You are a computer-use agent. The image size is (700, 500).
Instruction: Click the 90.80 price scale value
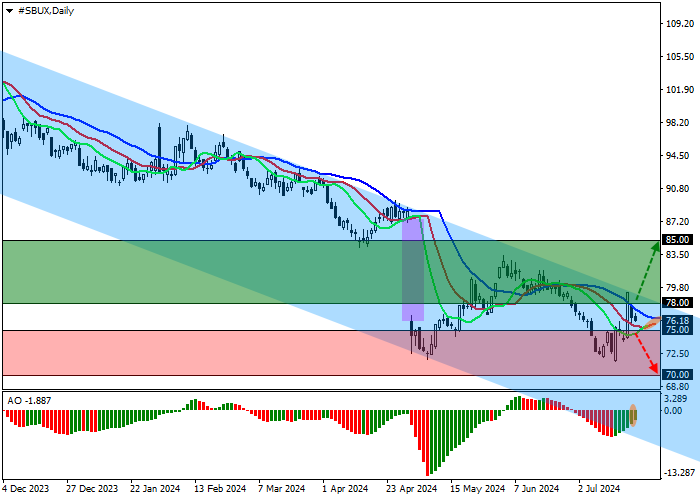pos(680,189)
